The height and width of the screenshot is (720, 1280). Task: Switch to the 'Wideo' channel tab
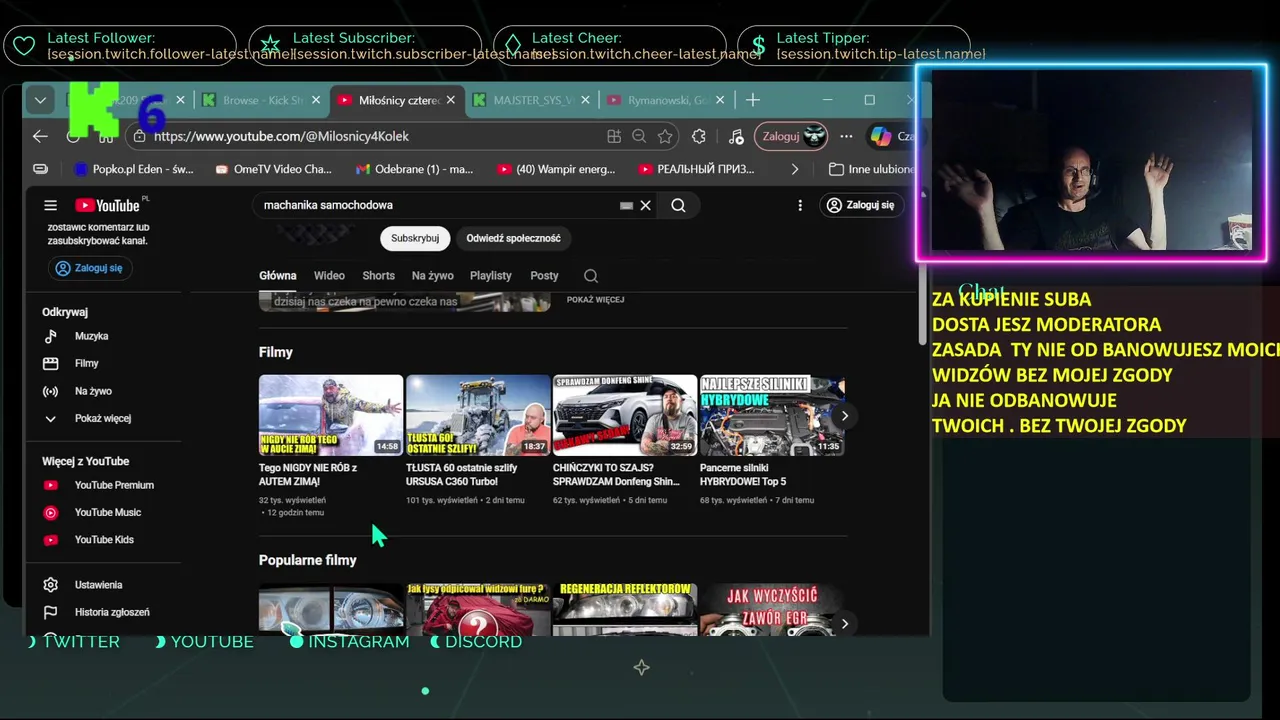pos(329,276)
